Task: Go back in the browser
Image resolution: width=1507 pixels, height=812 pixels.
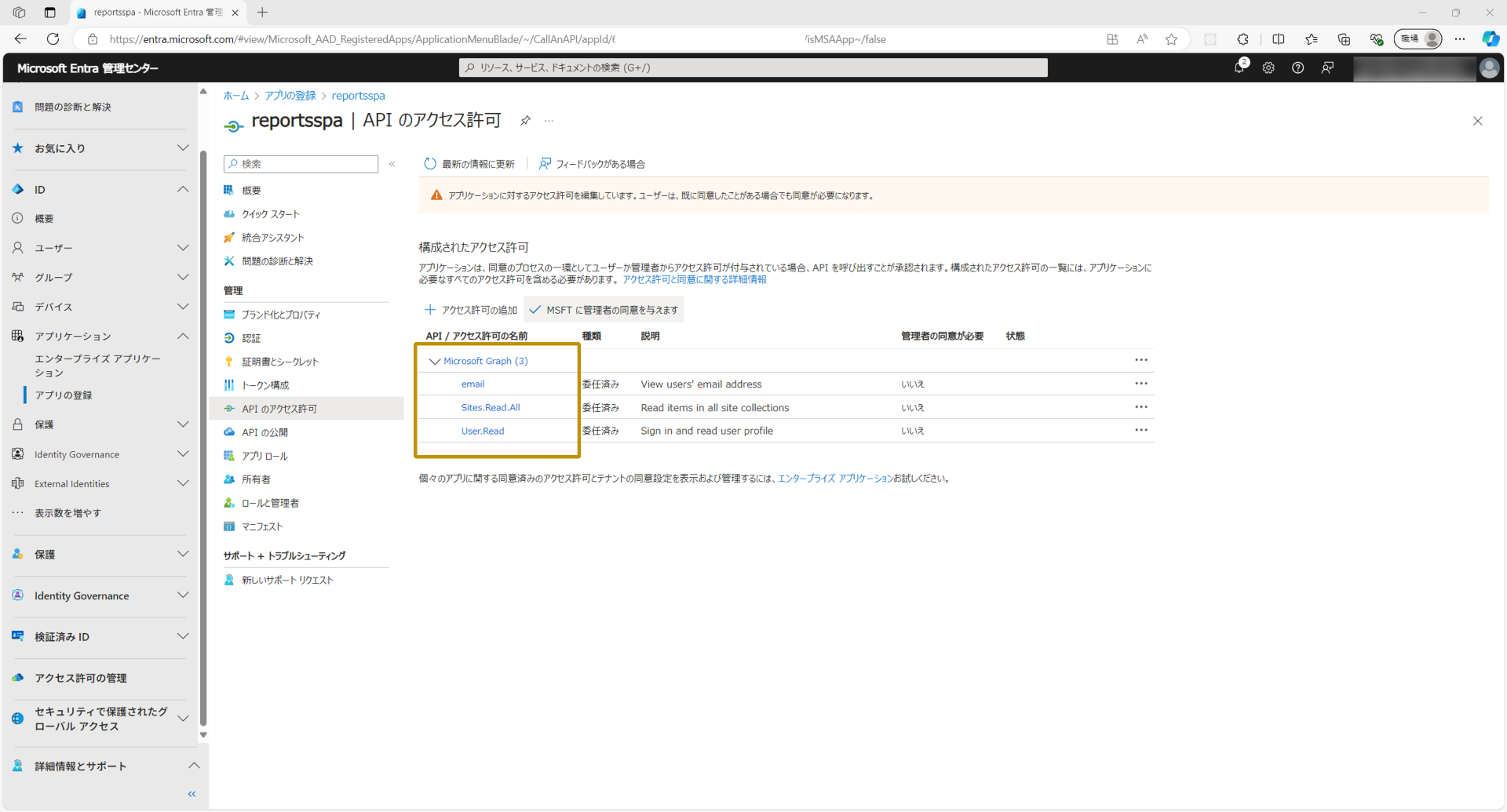Action: pyautogui.click(x=21, y=39)
